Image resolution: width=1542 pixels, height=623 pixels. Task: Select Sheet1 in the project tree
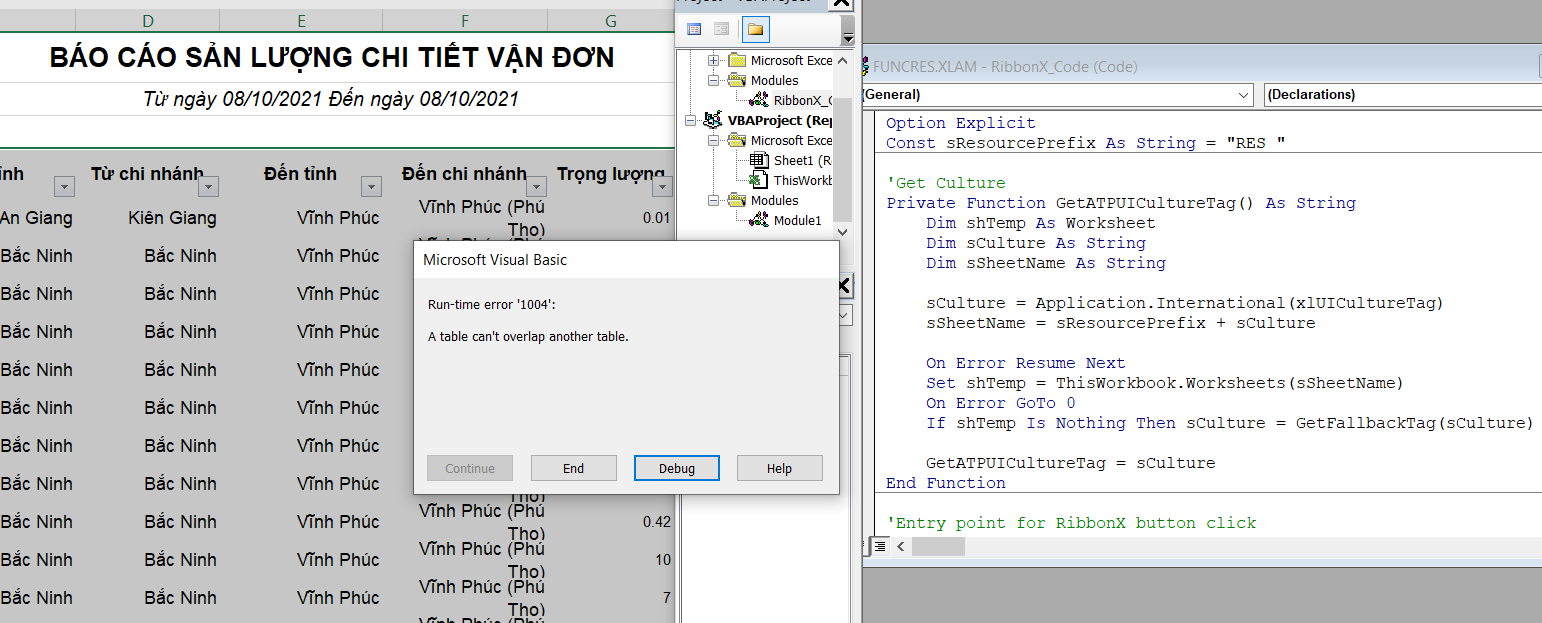tap(803, 160)
